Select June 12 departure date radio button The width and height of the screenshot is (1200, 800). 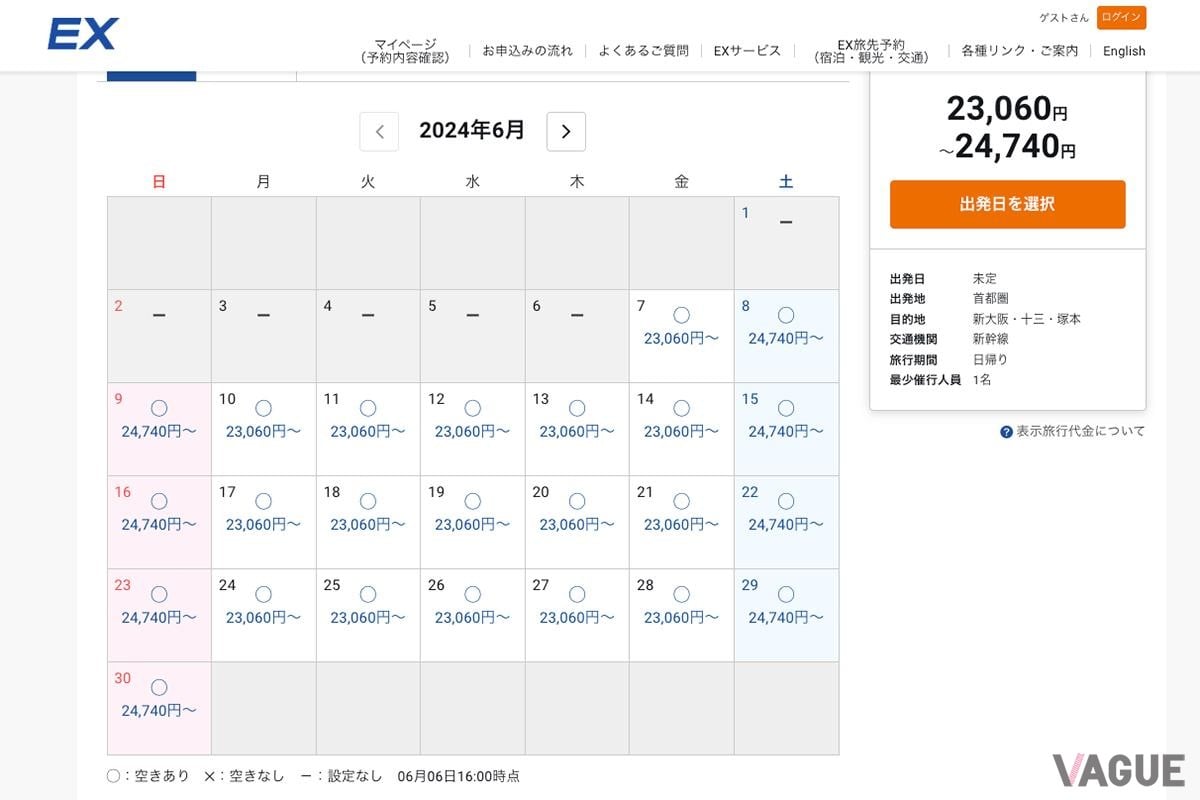[x=472, y=408]
